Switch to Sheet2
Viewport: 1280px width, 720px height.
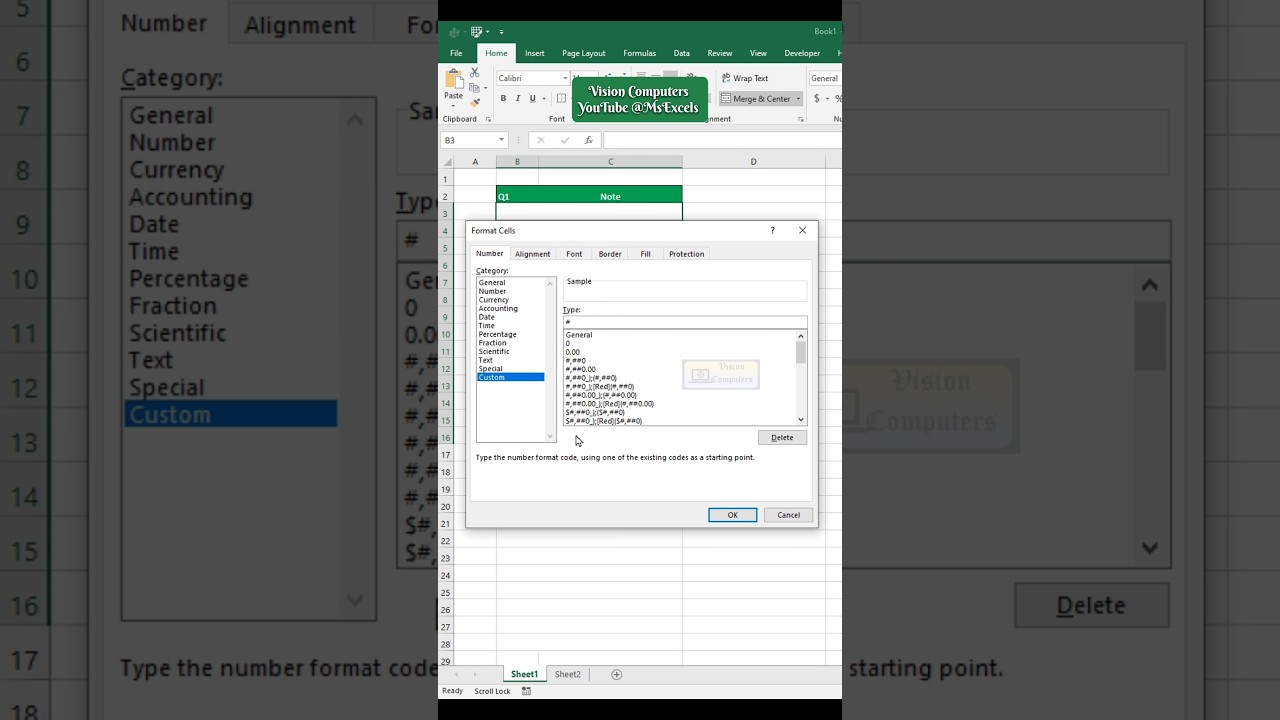click(567, 674)
